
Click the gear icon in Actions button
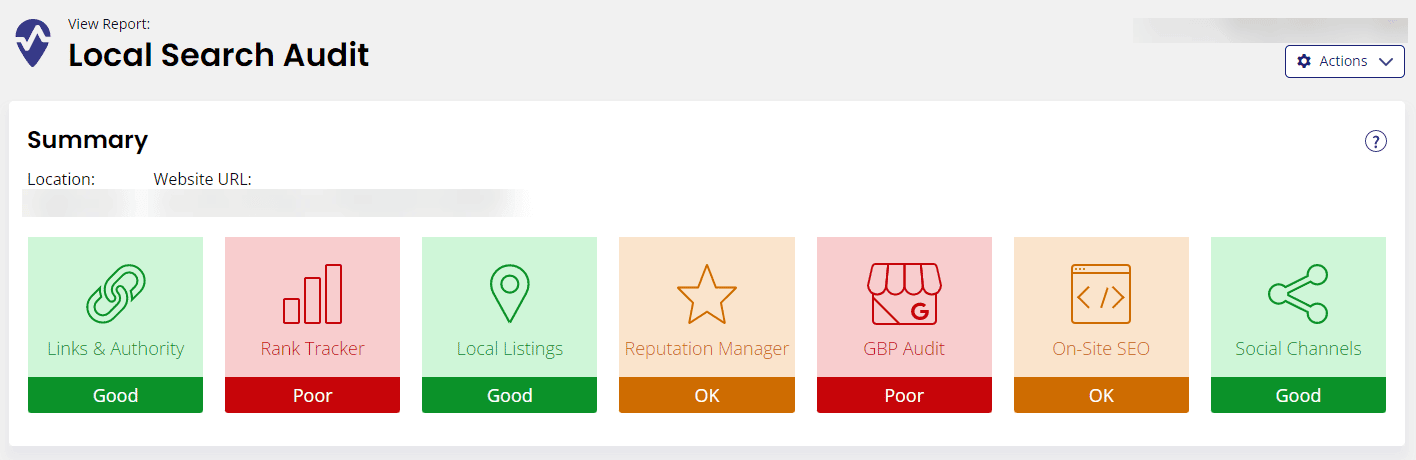click(1303, 62)
